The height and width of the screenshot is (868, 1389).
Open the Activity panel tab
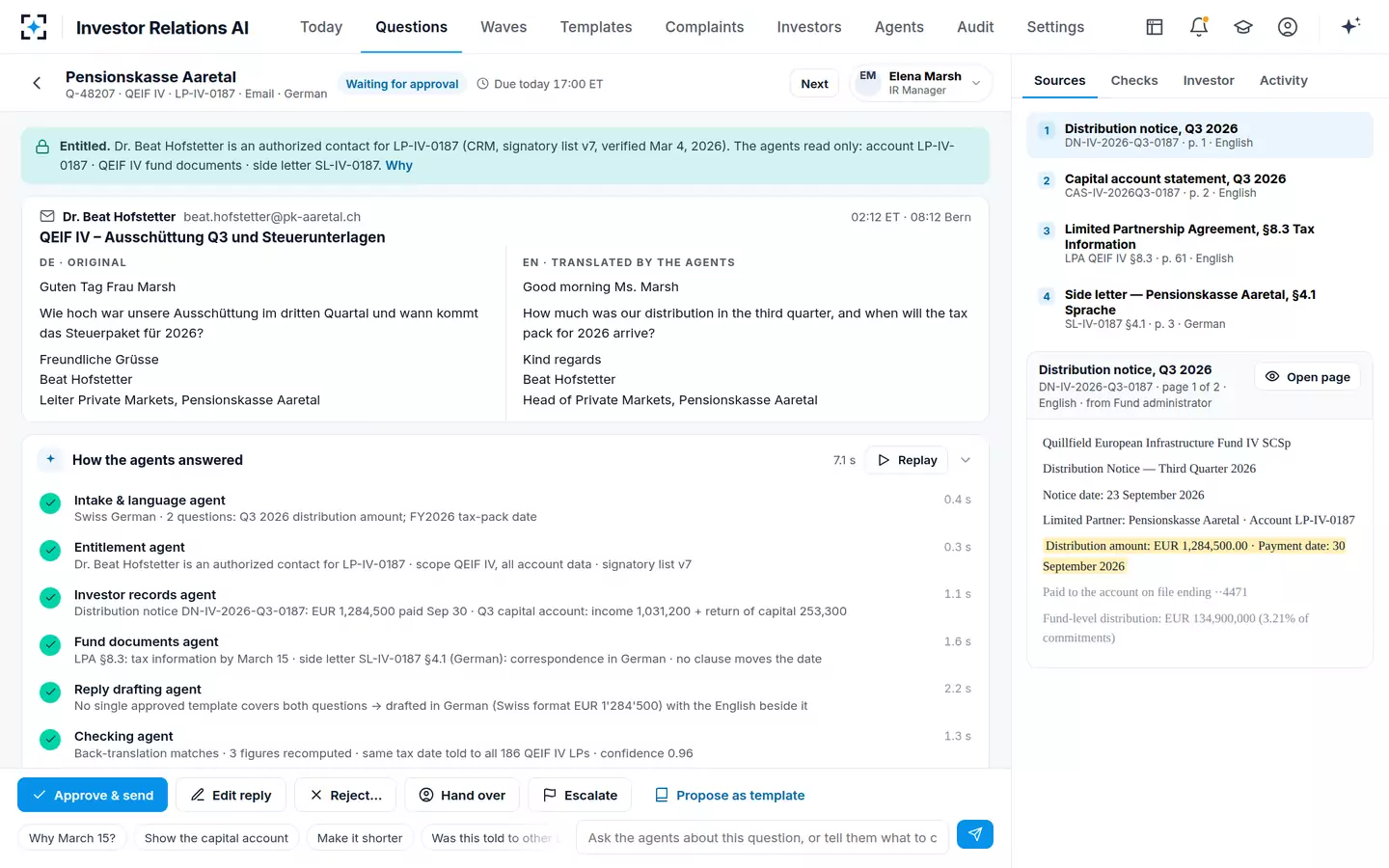tap(1284, 81)
